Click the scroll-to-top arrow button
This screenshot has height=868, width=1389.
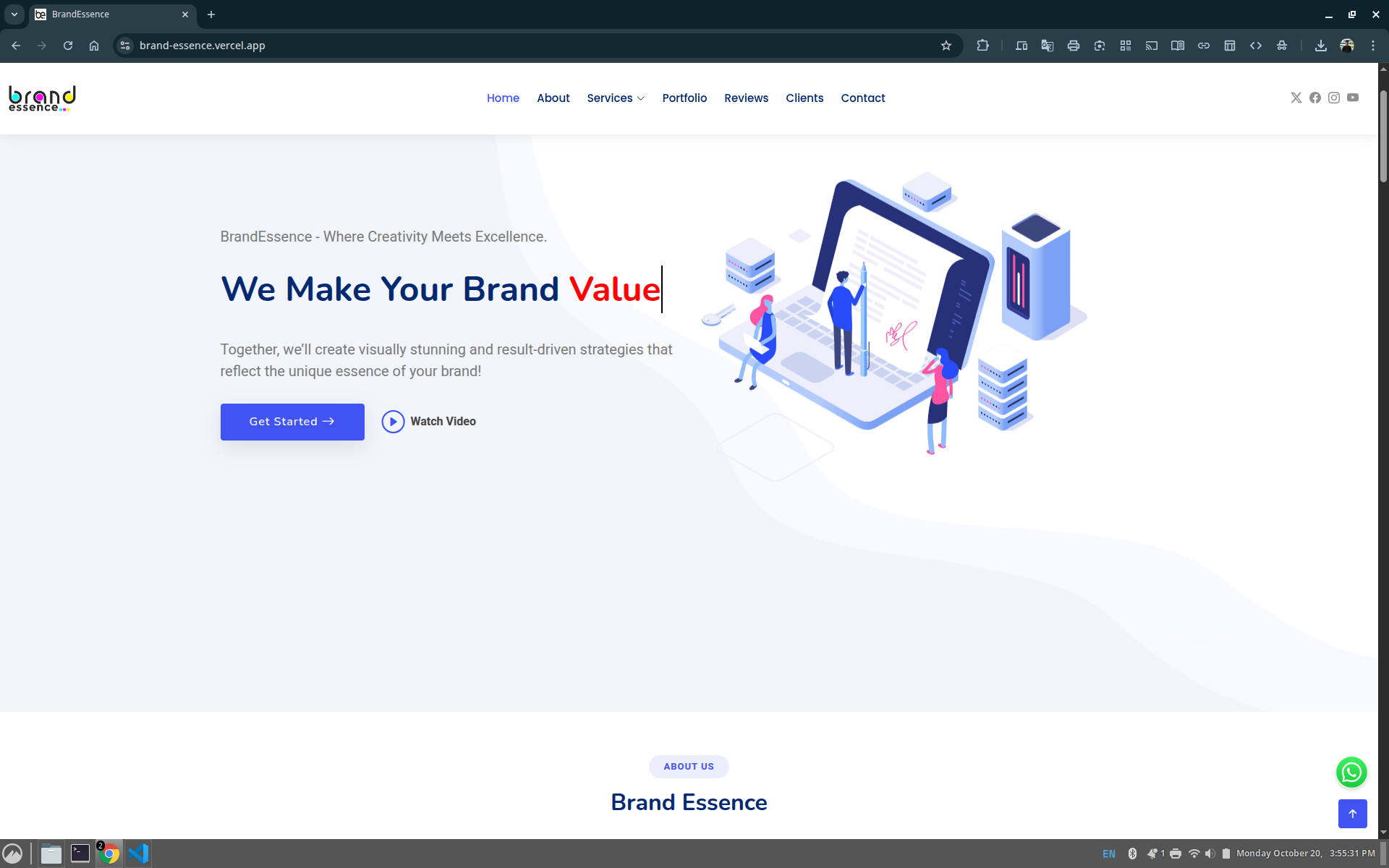[1351, 813]
